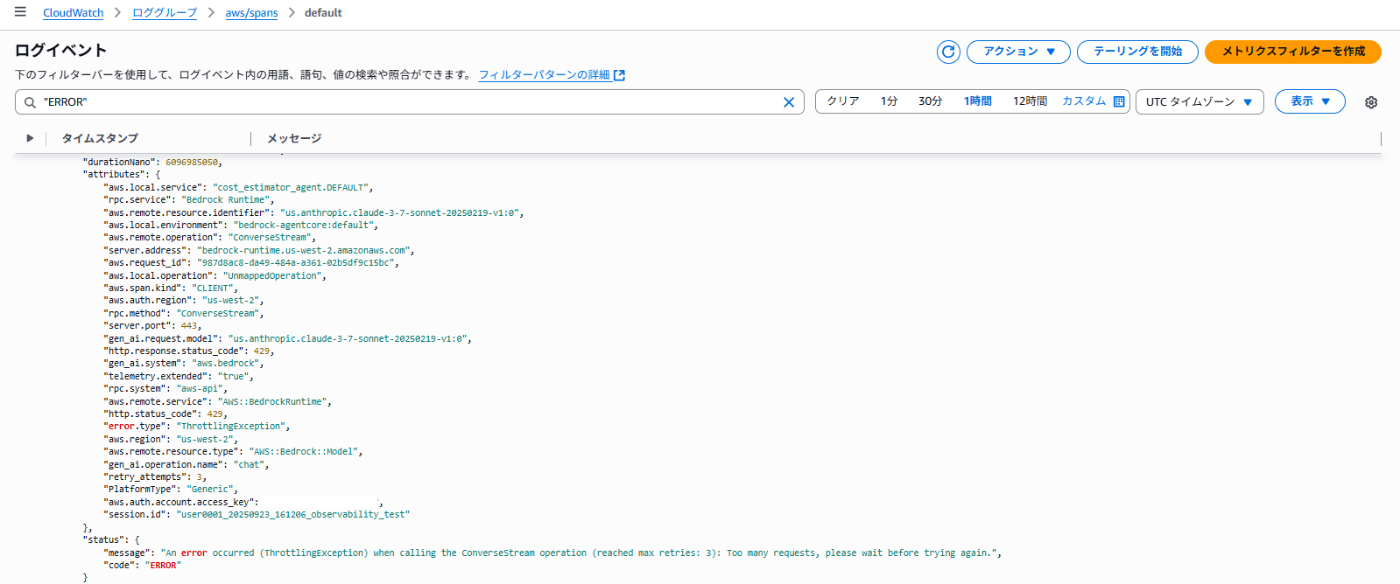The height and width of the screenshot is (584, 1400).
Task: Click the aws.remote.operation line
Action: tap(208, 237)
